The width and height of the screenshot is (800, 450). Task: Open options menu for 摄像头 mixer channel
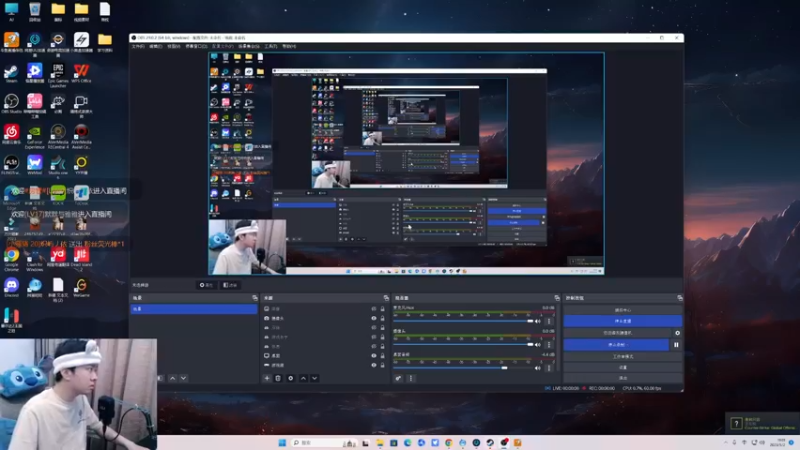click(x=549, y=345)
